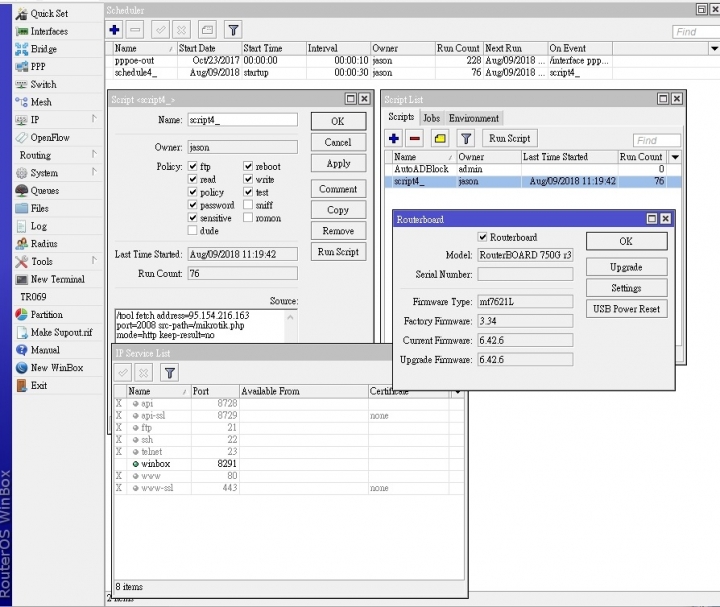Open TR069 menu item
Image resolution: width=720 pixels, height=607 pixels.
pyautogui.click(x=33, y=298)
